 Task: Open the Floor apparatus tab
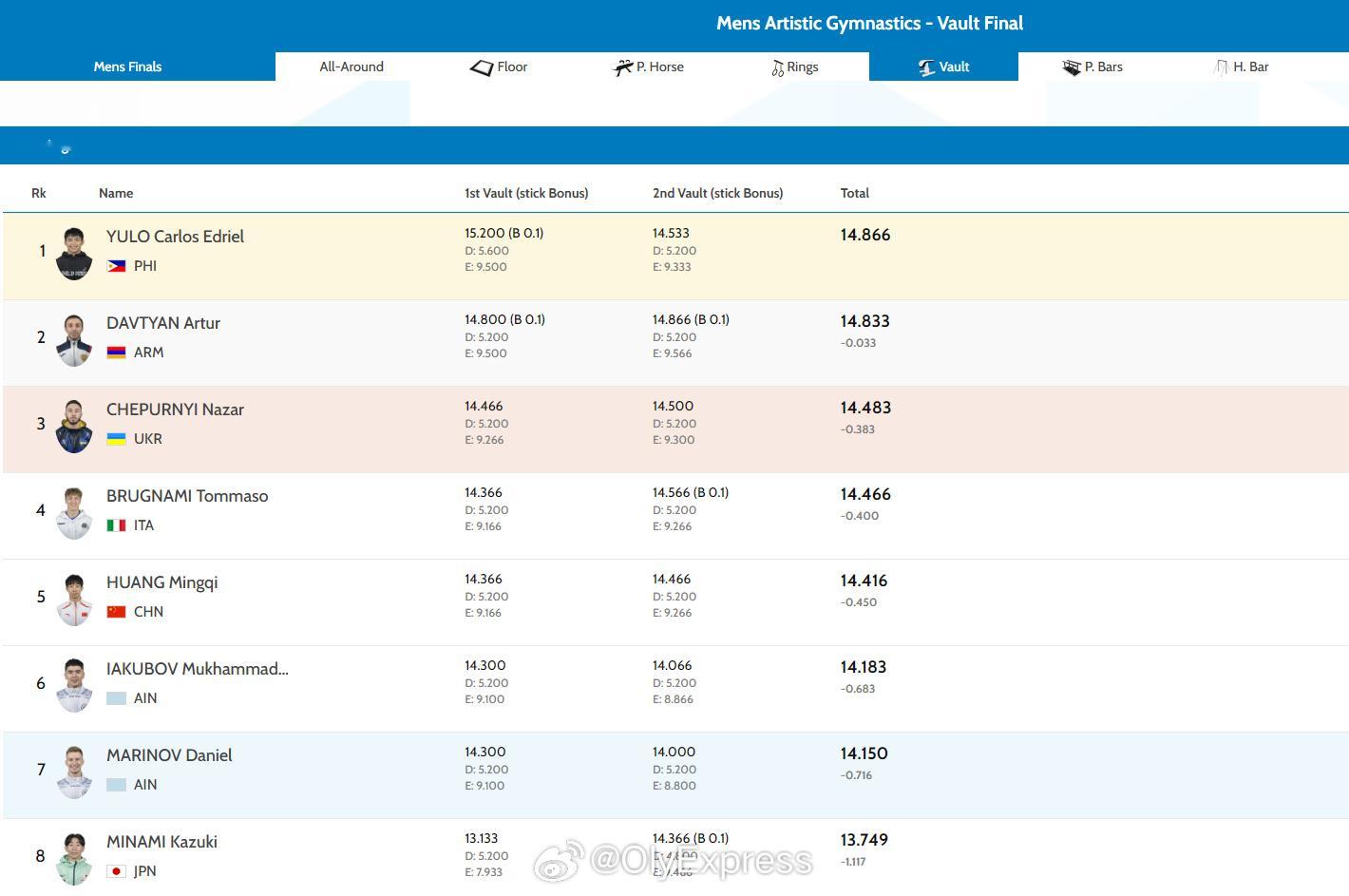499,67
